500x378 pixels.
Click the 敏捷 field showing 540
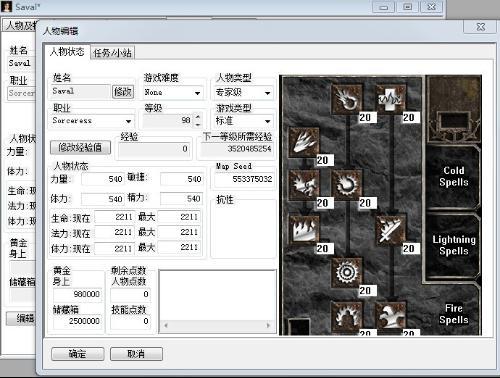[x=182, y=179]
